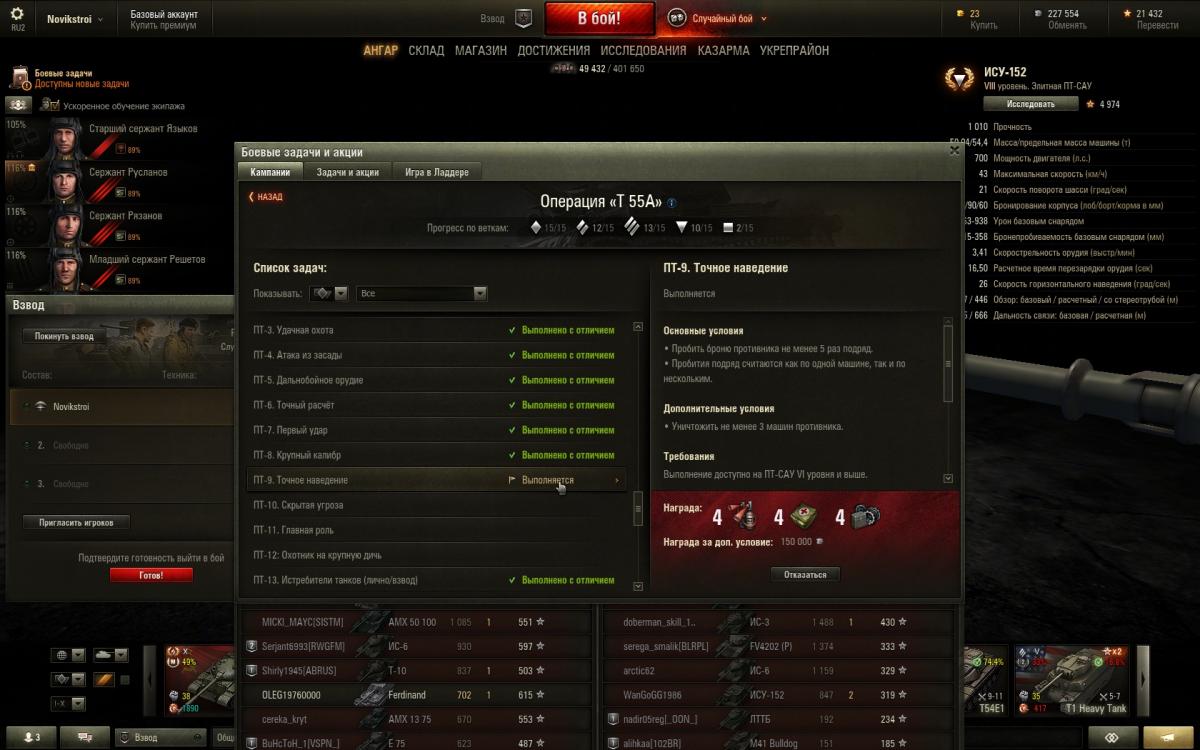Click the info icon beside Операция «Т 55А»
The image size is (1200, 750).
[671, 202]
